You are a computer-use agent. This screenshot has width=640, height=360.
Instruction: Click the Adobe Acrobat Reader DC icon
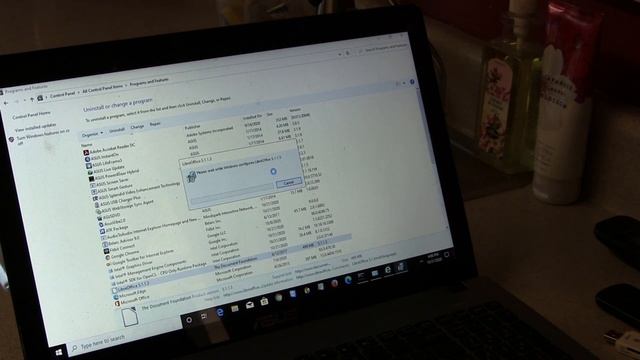(86, 153)
